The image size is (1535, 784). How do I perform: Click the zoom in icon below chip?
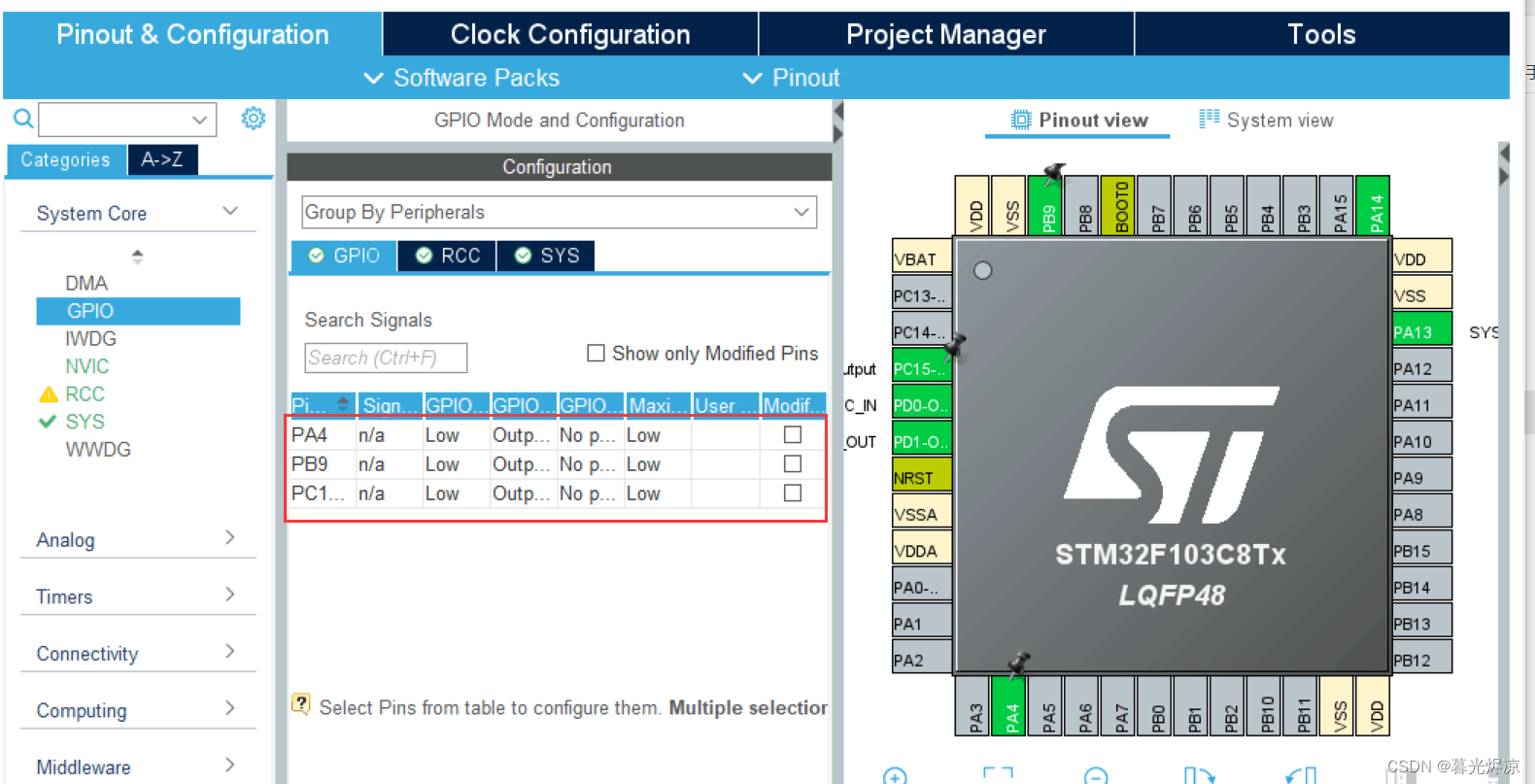(x=895, y=775)
